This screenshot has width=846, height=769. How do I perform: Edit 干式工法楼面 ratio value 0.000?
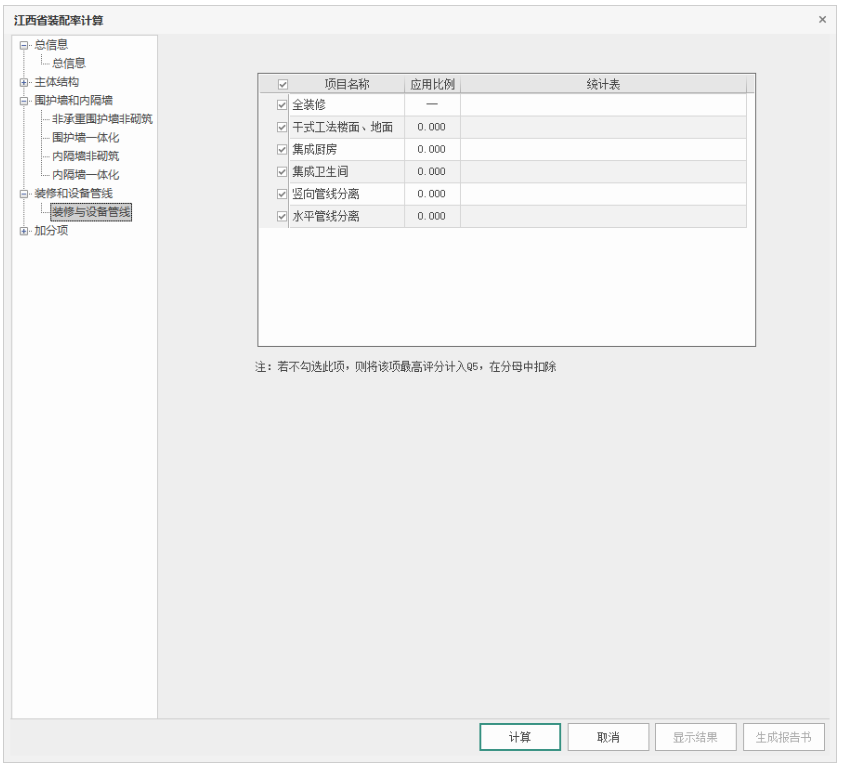[x=432, y=127]
